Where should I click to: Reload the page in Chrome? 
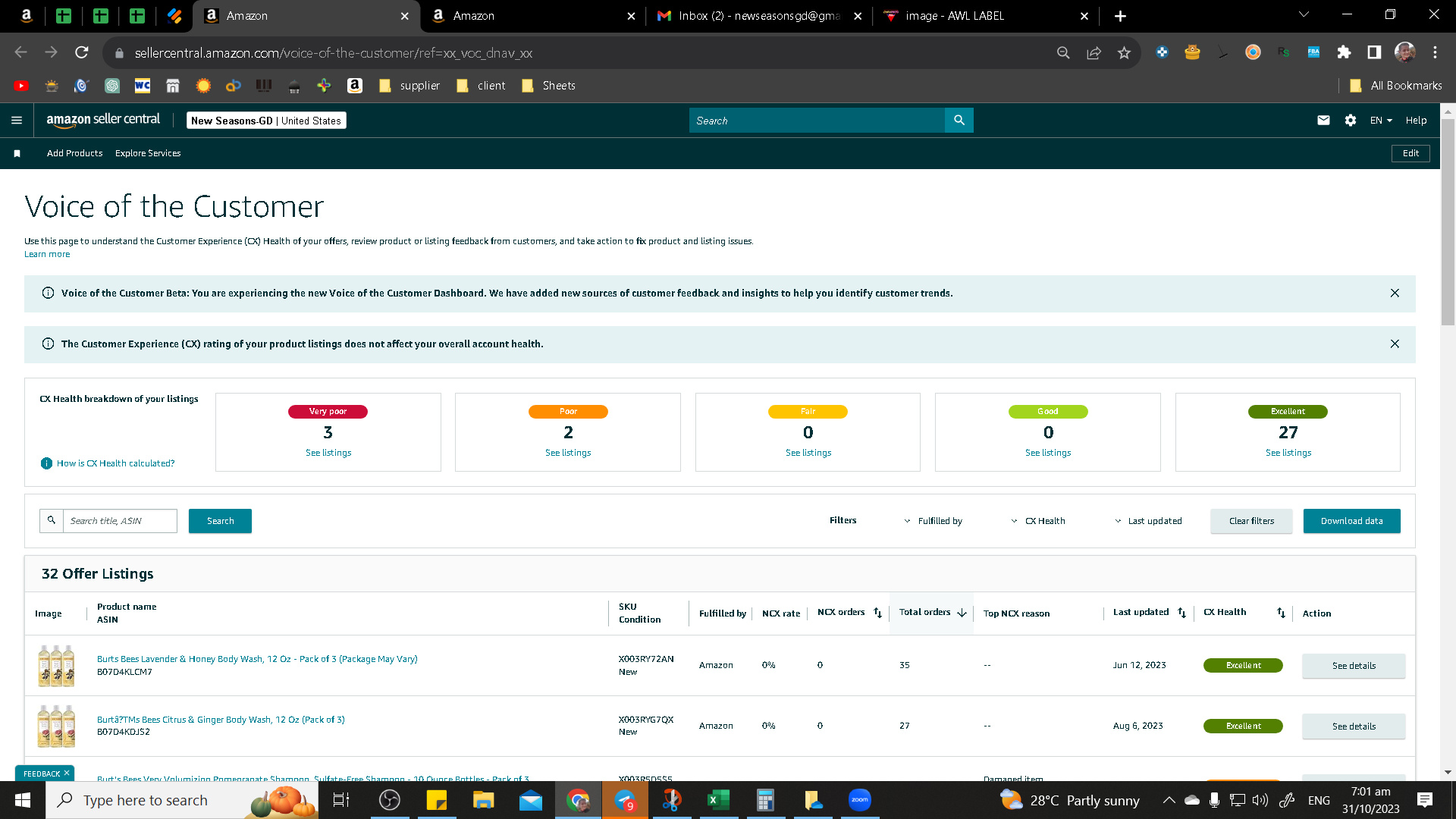82,52
